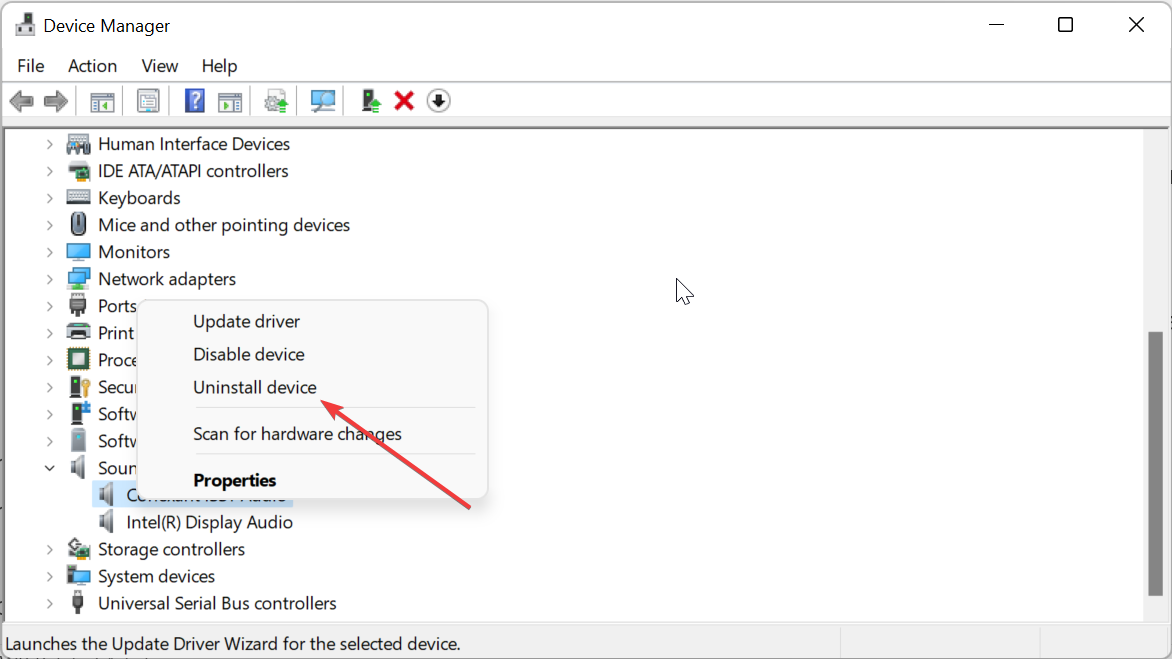Select the System devices category icon
This screenshot has height=659, width=1172.
(78, 576)
